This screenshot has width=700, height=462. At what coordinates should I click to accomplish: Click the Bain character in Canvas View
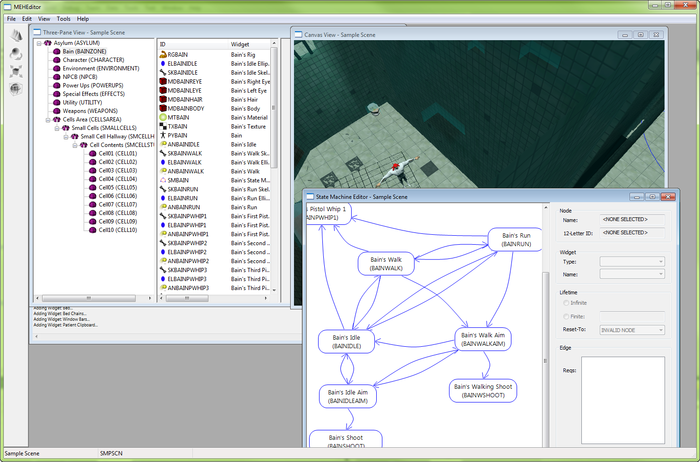tap(398, 172)
